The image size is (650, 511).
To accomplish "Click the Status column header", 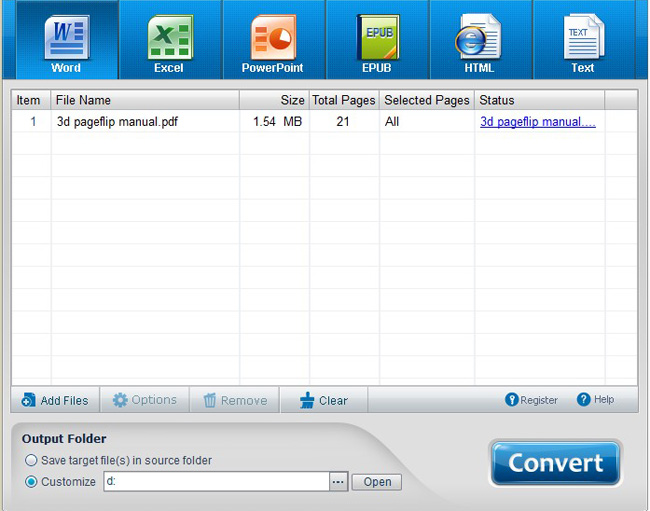I will point(539,100).
